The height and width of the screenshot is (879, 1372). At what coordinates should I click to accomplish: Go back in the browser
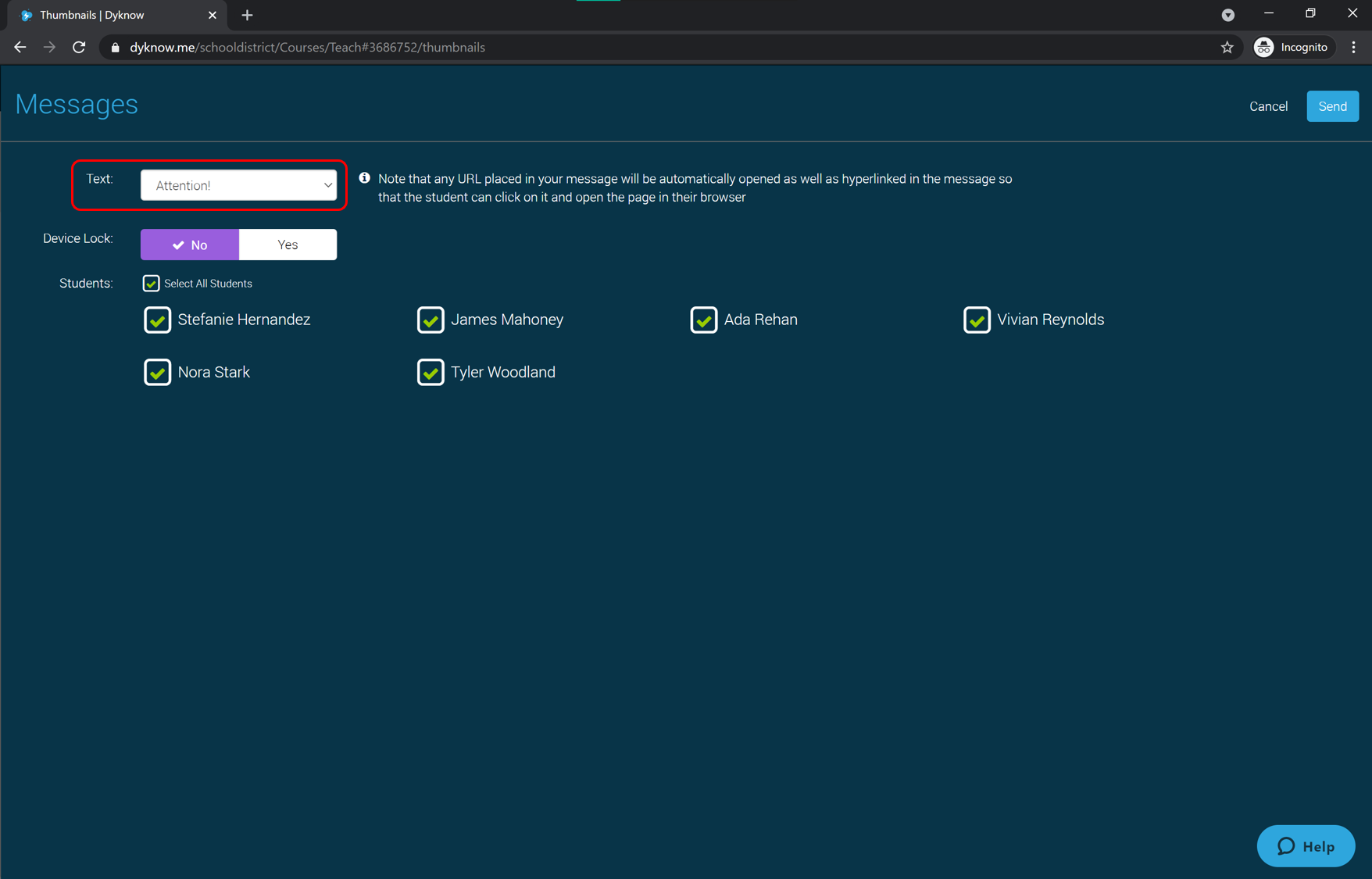click(x=20, y=47)
